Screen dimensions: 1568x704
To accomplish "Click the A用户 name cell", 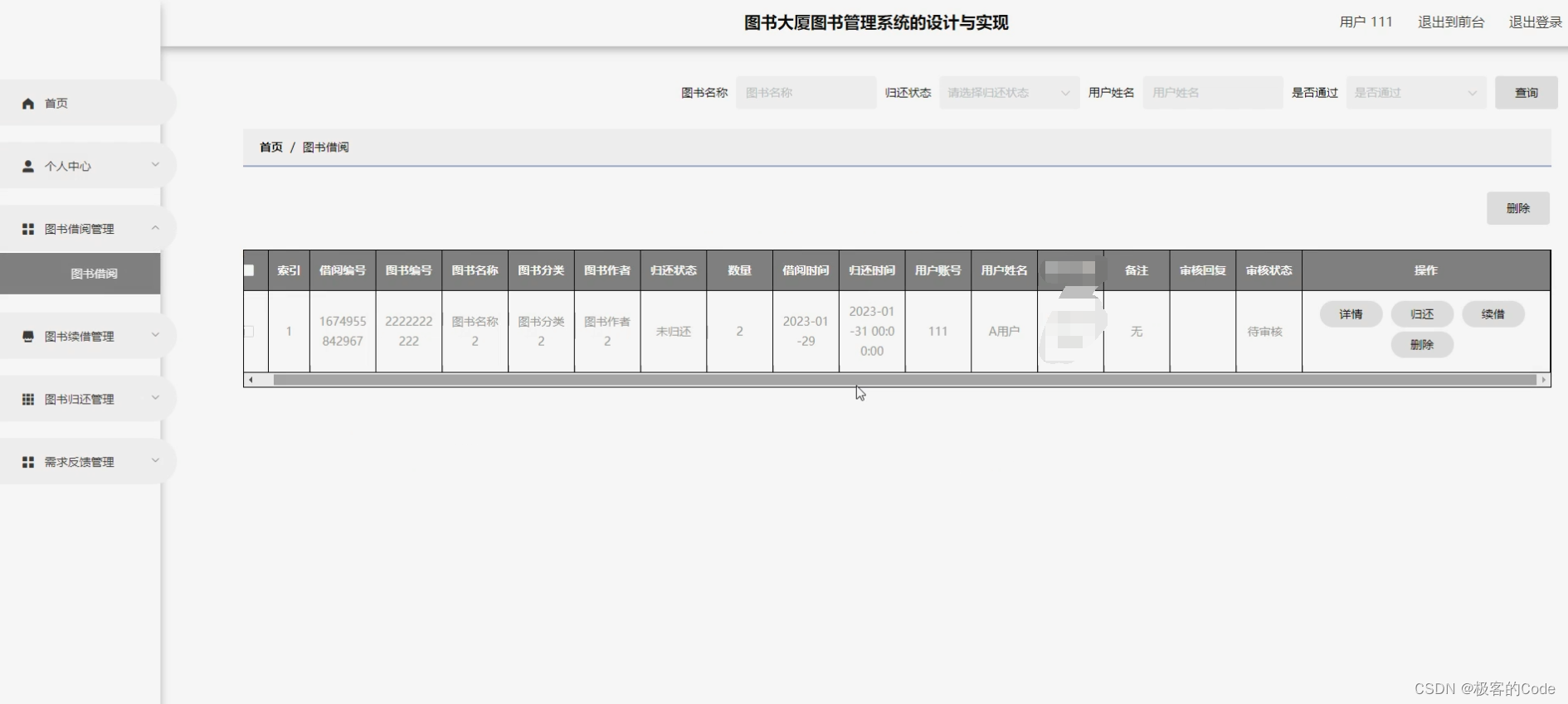I will 1004,331.
